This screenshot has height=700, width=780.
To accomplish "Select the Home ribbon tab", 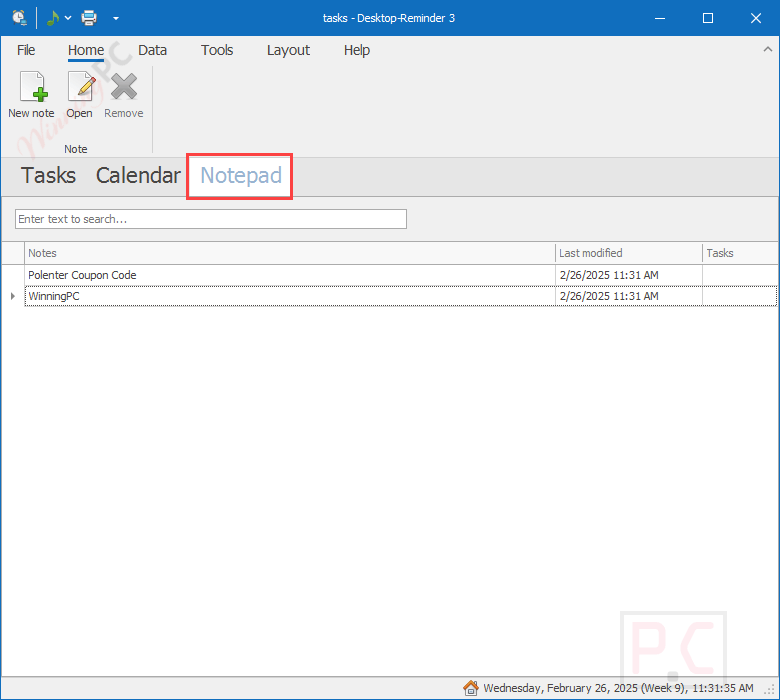I will (x=86, y=50).
